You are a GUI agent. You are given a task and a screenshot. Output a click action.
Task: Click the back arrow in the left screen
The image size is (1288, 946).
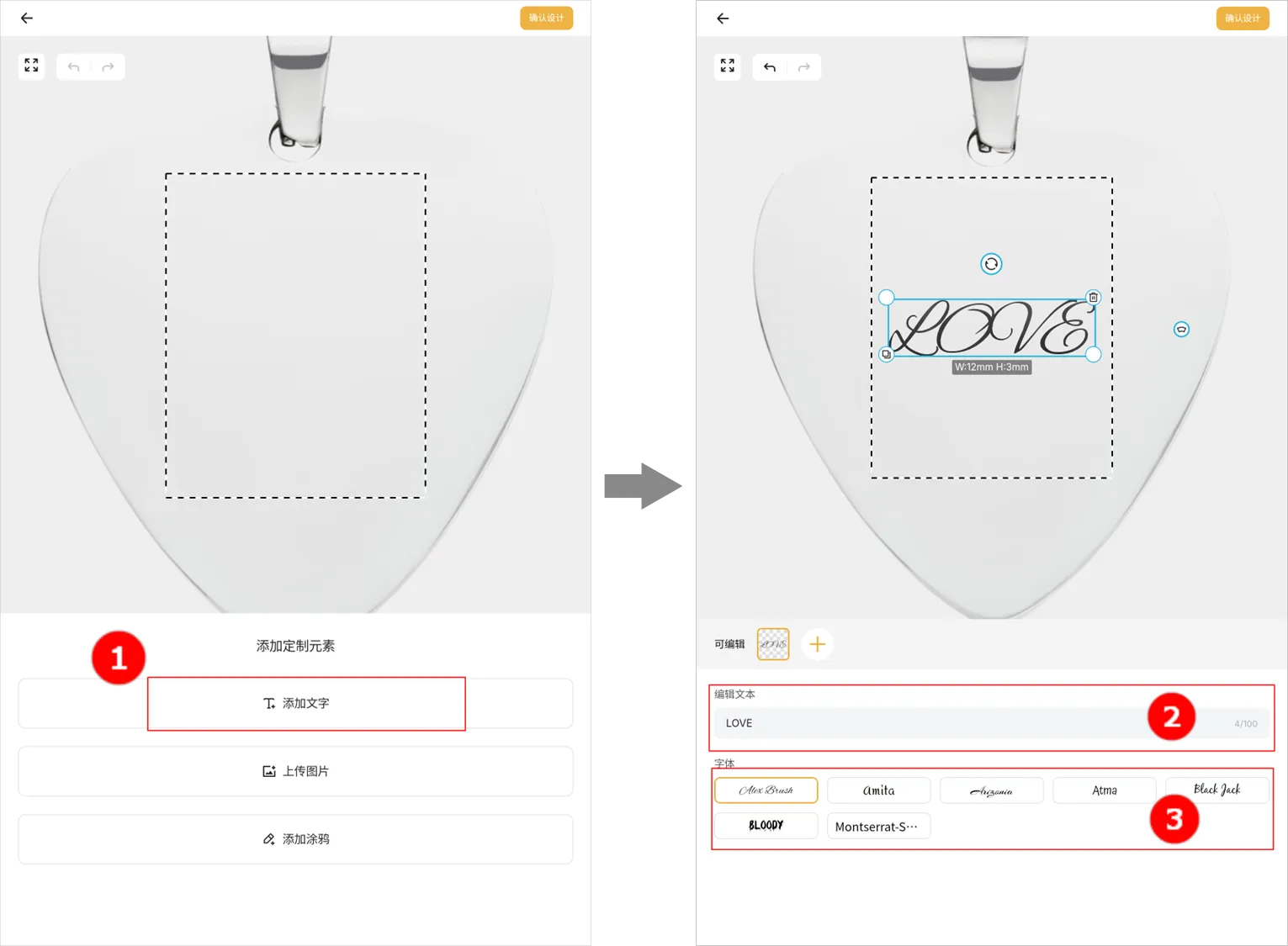(x=27, y=18)
